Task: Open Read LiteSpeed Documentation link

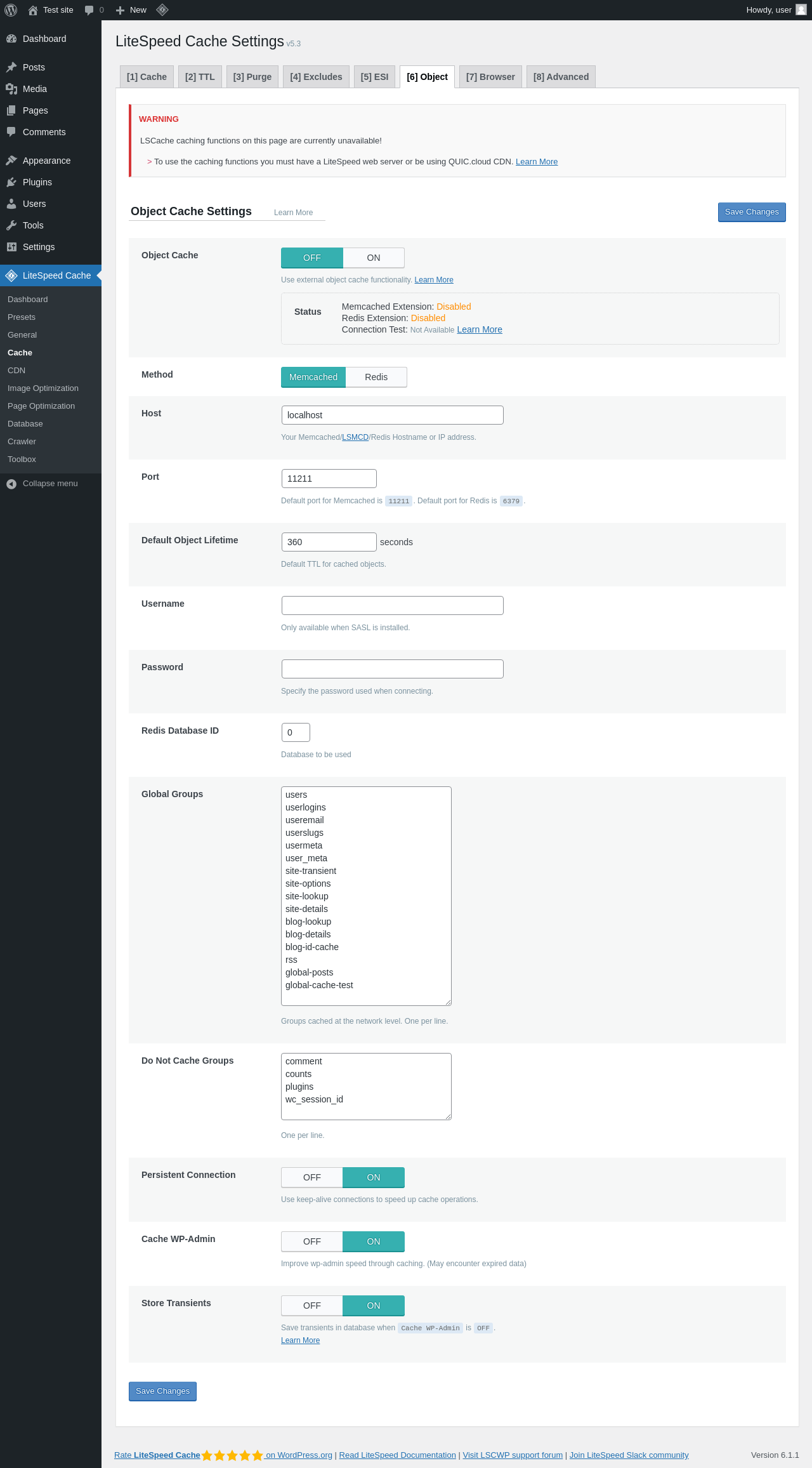Action: point(397,1455)
